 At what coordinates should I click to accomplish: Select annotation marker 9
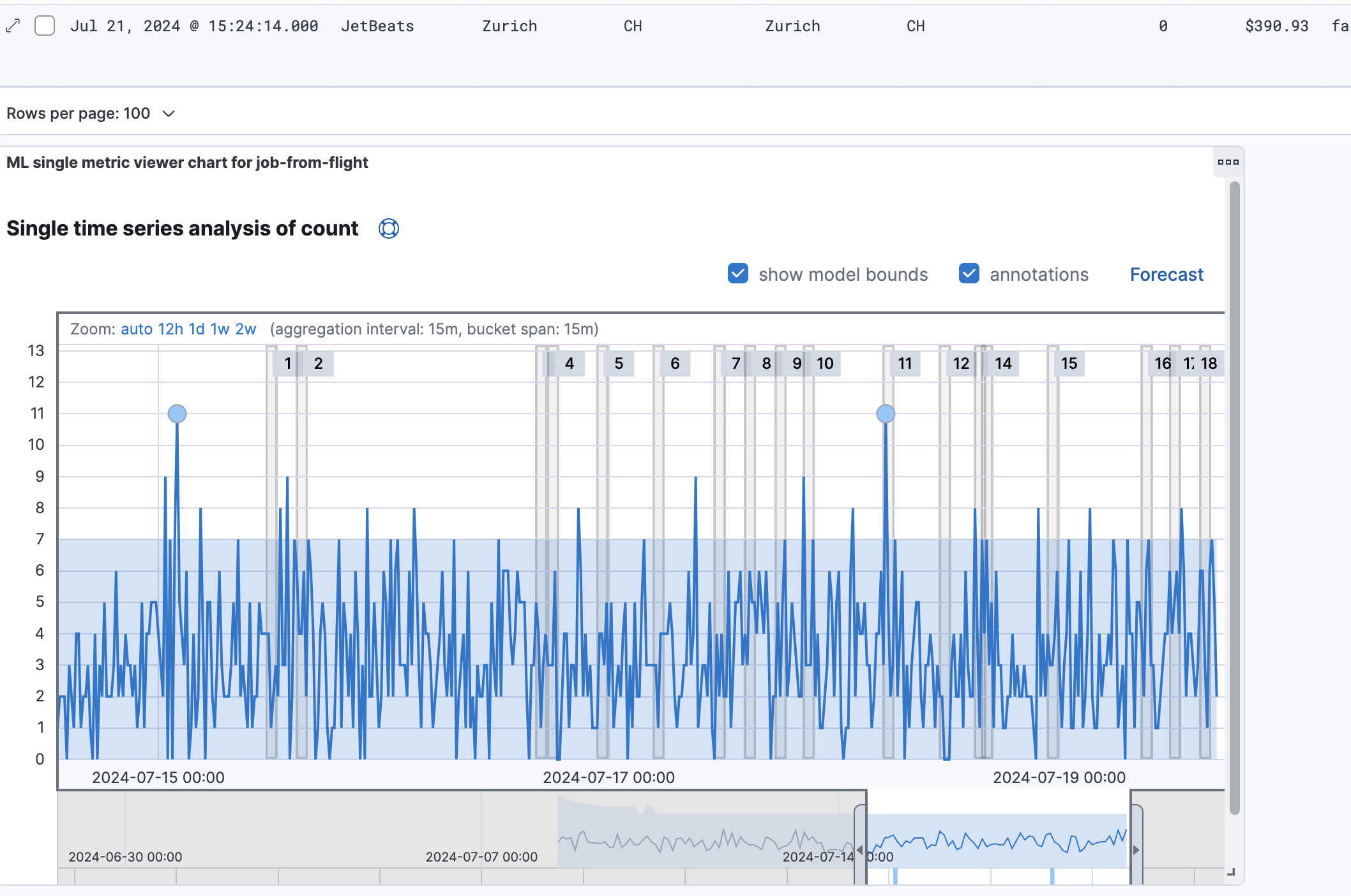pos(797,364)
